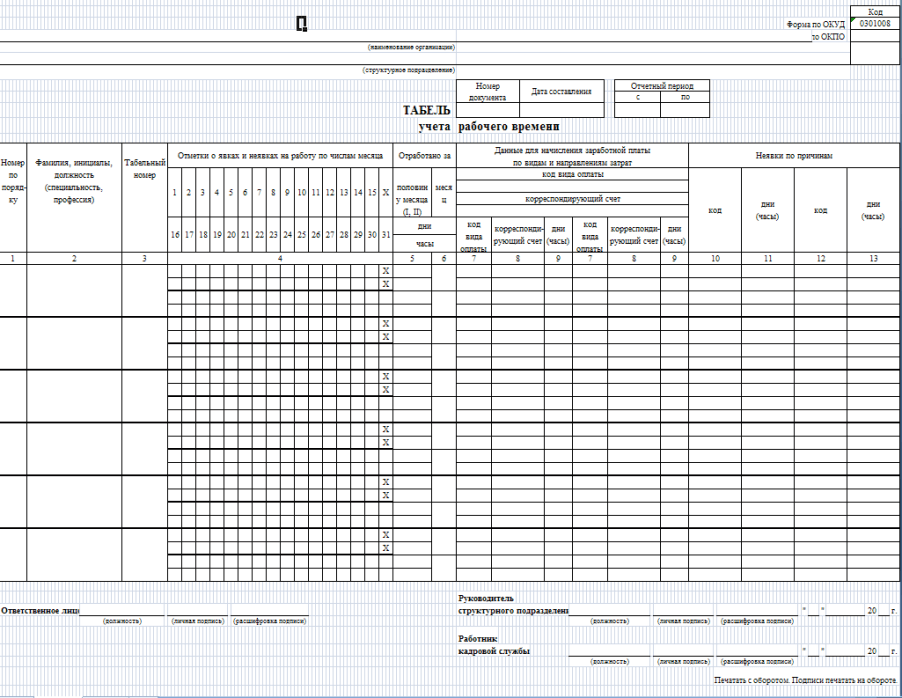Select the "Отработано за" header cell

tap(425, 155)
